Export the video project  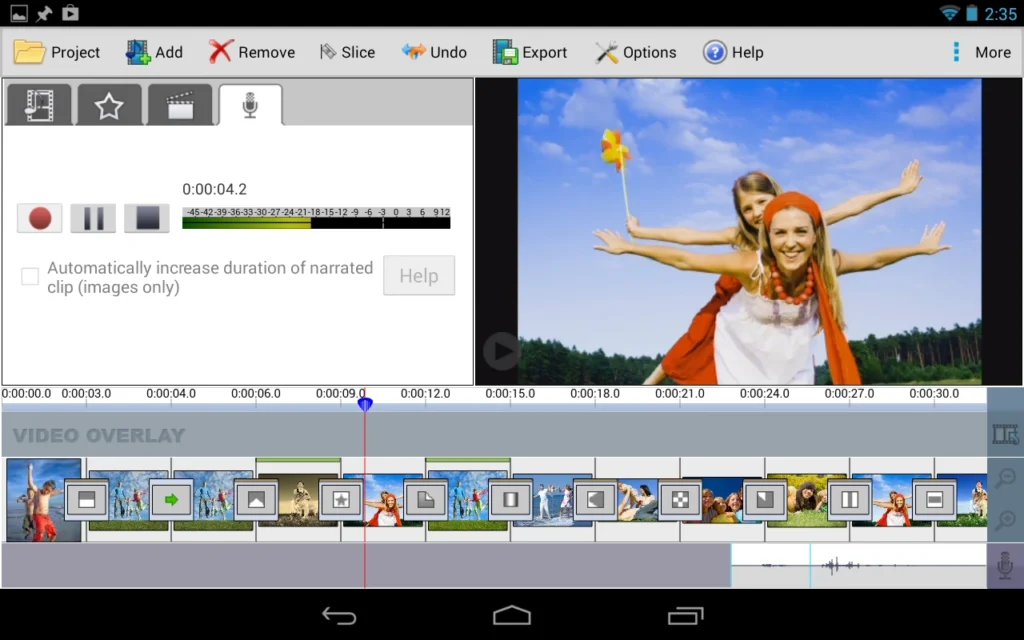530,52
